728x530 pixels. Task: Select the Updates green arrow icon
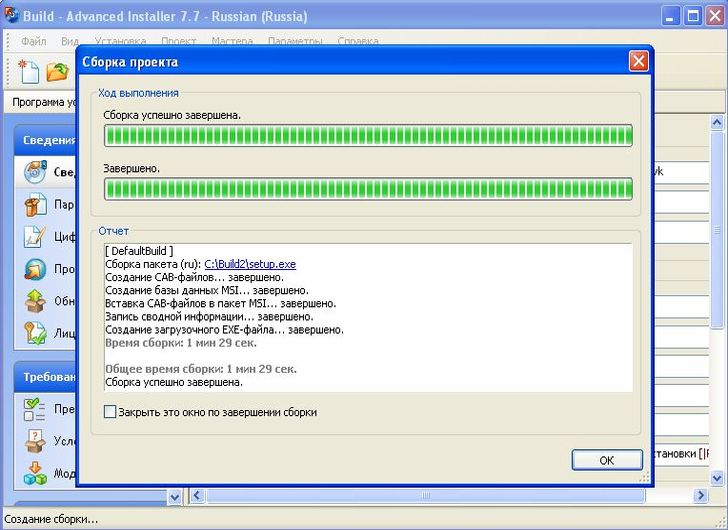pyautogui.click(x=35, y=301)
